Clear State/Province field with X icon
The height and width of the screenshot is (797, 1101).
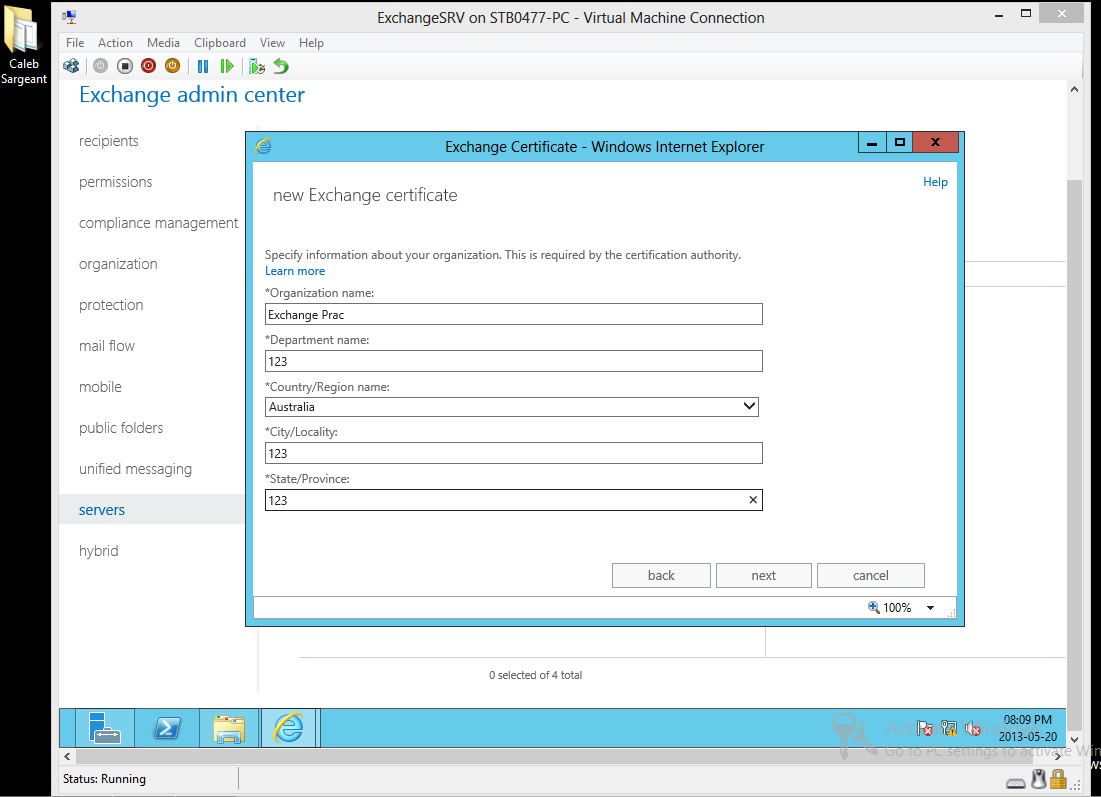753,500
